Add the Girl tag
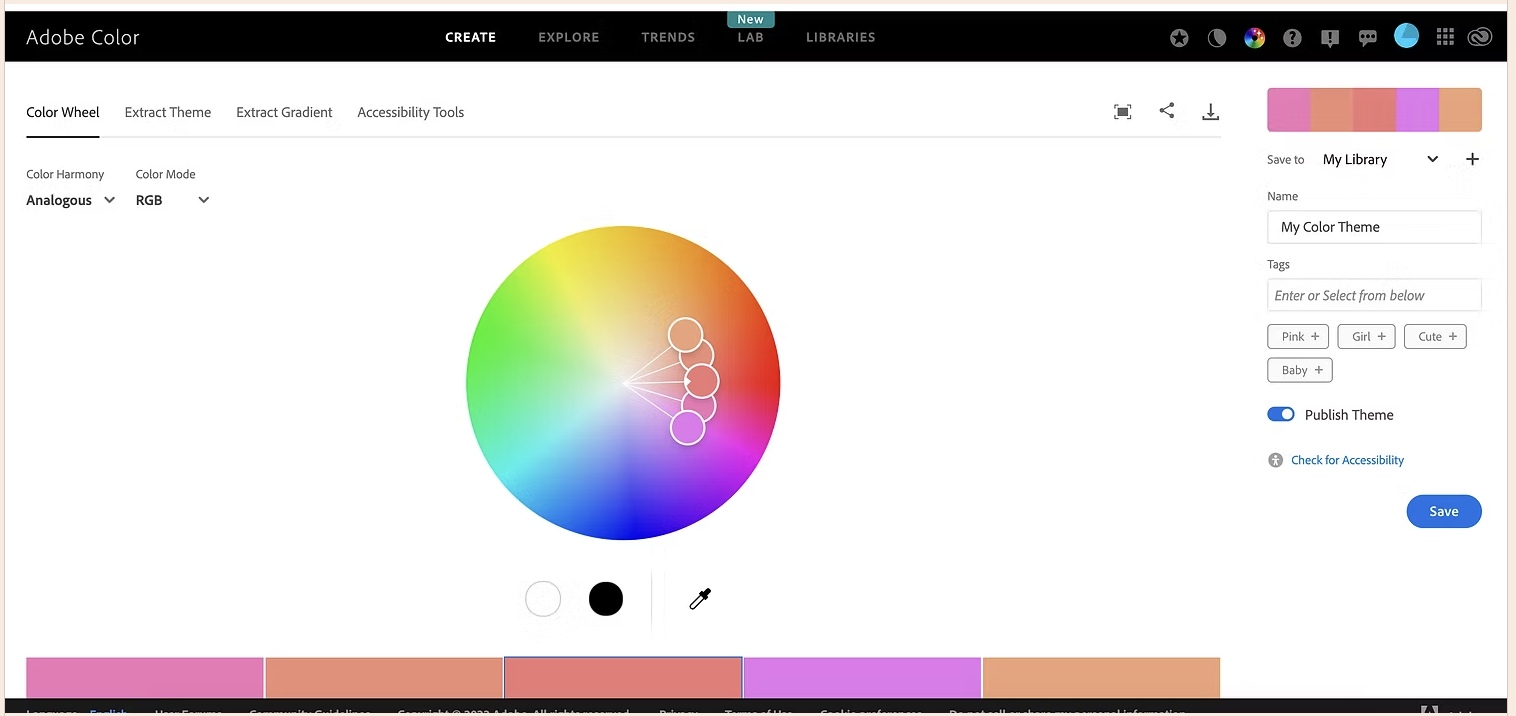Viewport: 1516px width, 716px height. (1366, 337)
